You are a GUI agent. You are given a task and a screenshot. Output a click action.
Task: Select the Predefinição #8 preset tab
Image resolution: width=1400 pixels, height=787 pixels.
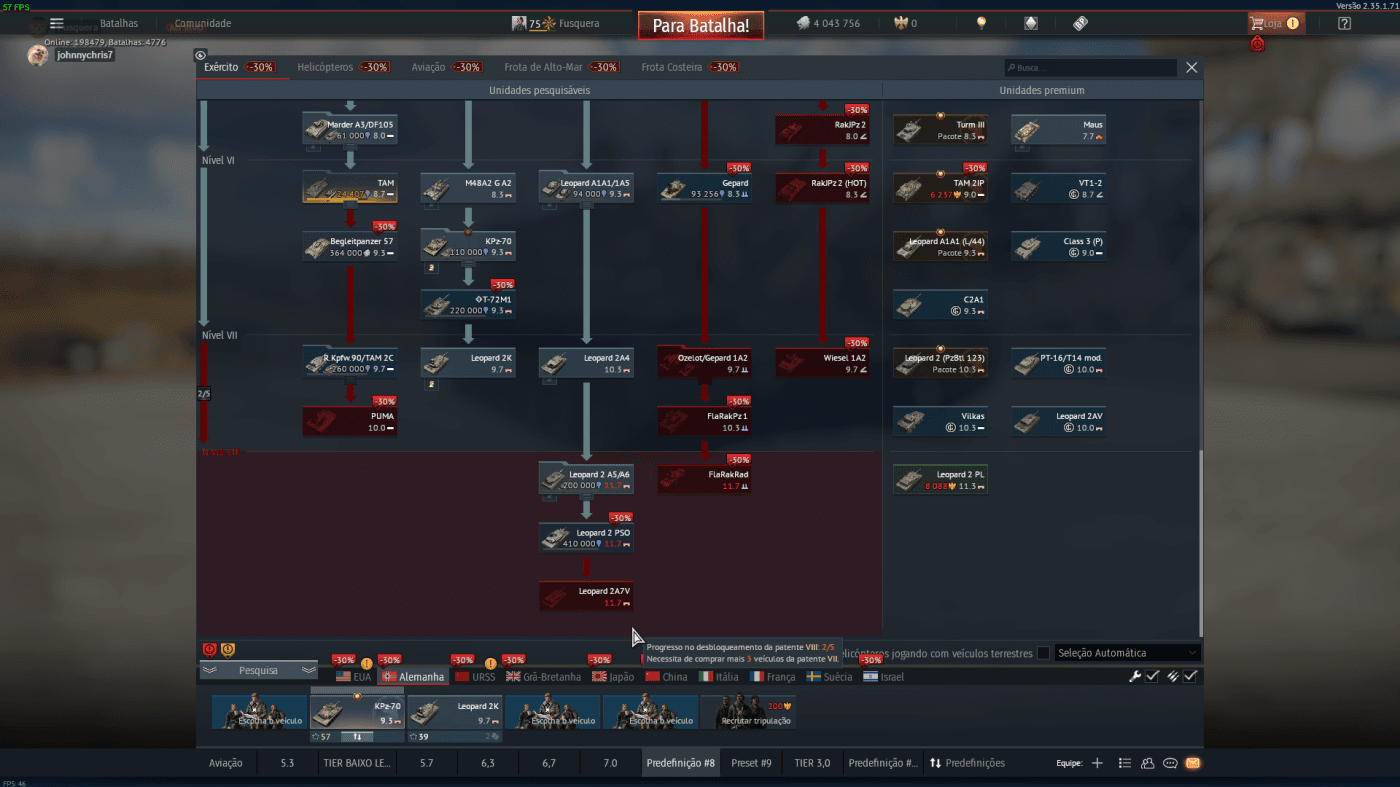click(x=680, y=763)
